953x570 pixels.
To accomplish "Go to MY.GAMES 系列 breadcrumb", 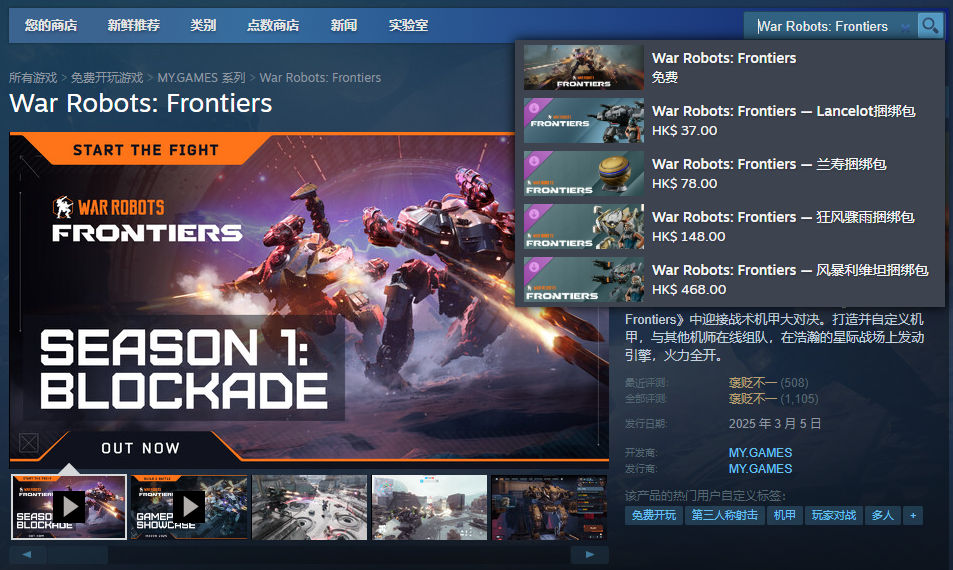I will click(x=201, y=78).
